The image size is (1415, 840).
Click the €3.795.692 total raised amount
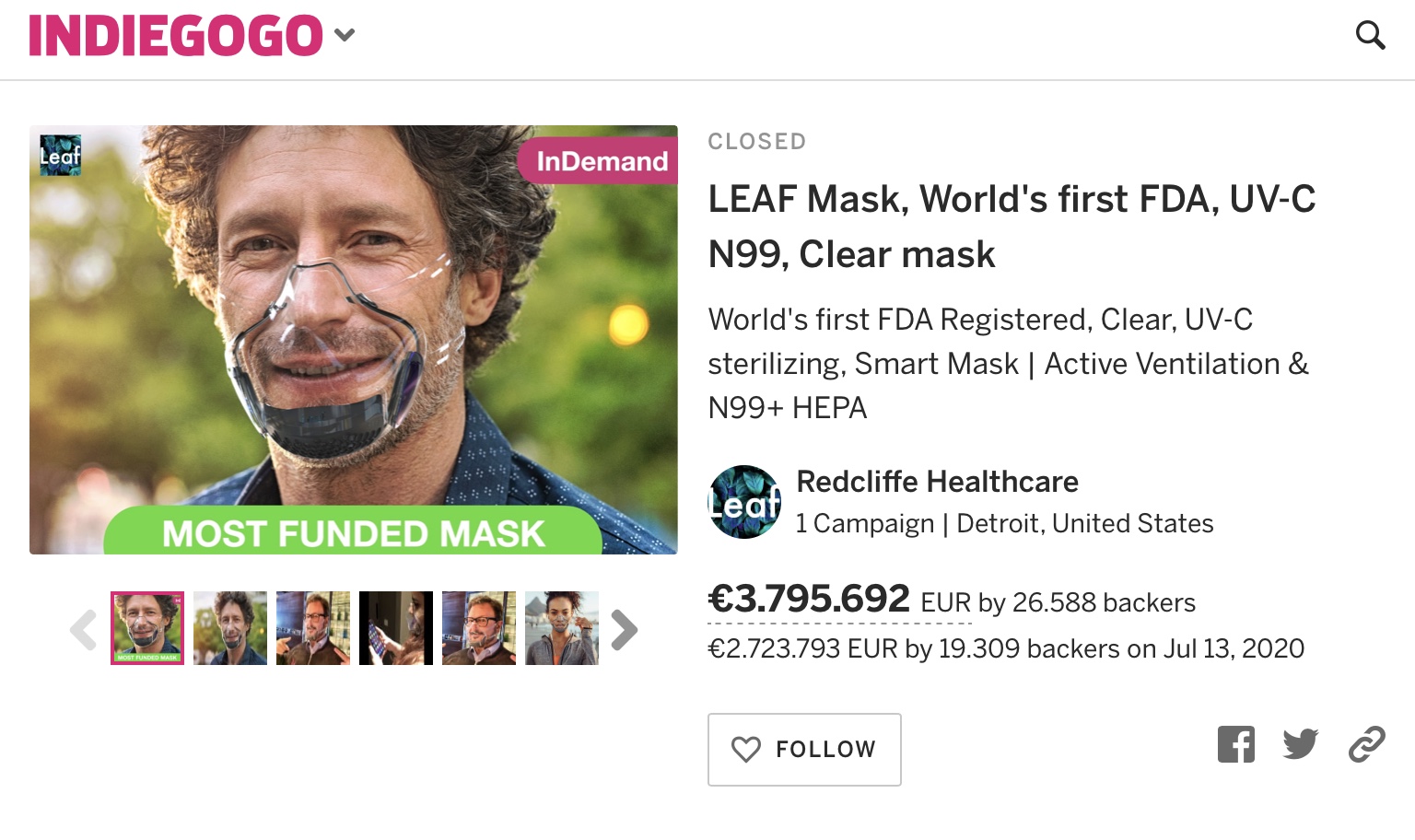tap(808, 600)
